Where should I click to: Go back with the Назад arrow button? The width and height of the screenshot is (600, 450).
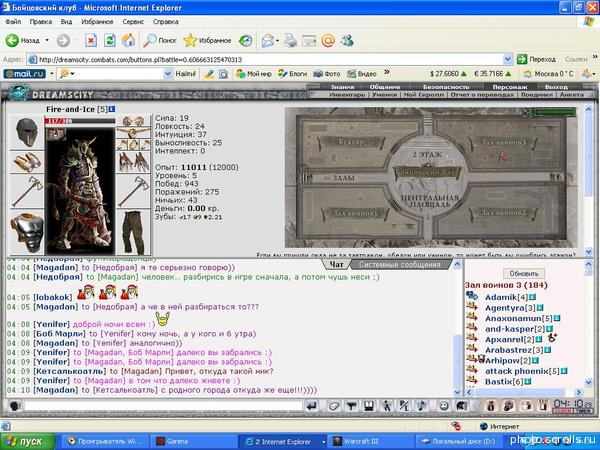click(23, 40)
